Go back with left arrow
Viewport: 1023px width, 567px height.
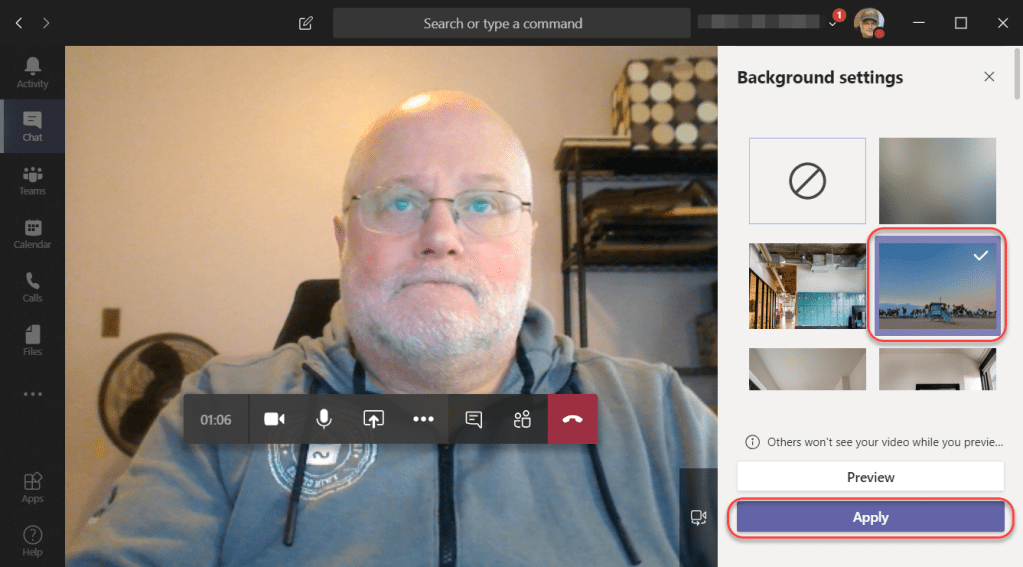coord(19,23)
